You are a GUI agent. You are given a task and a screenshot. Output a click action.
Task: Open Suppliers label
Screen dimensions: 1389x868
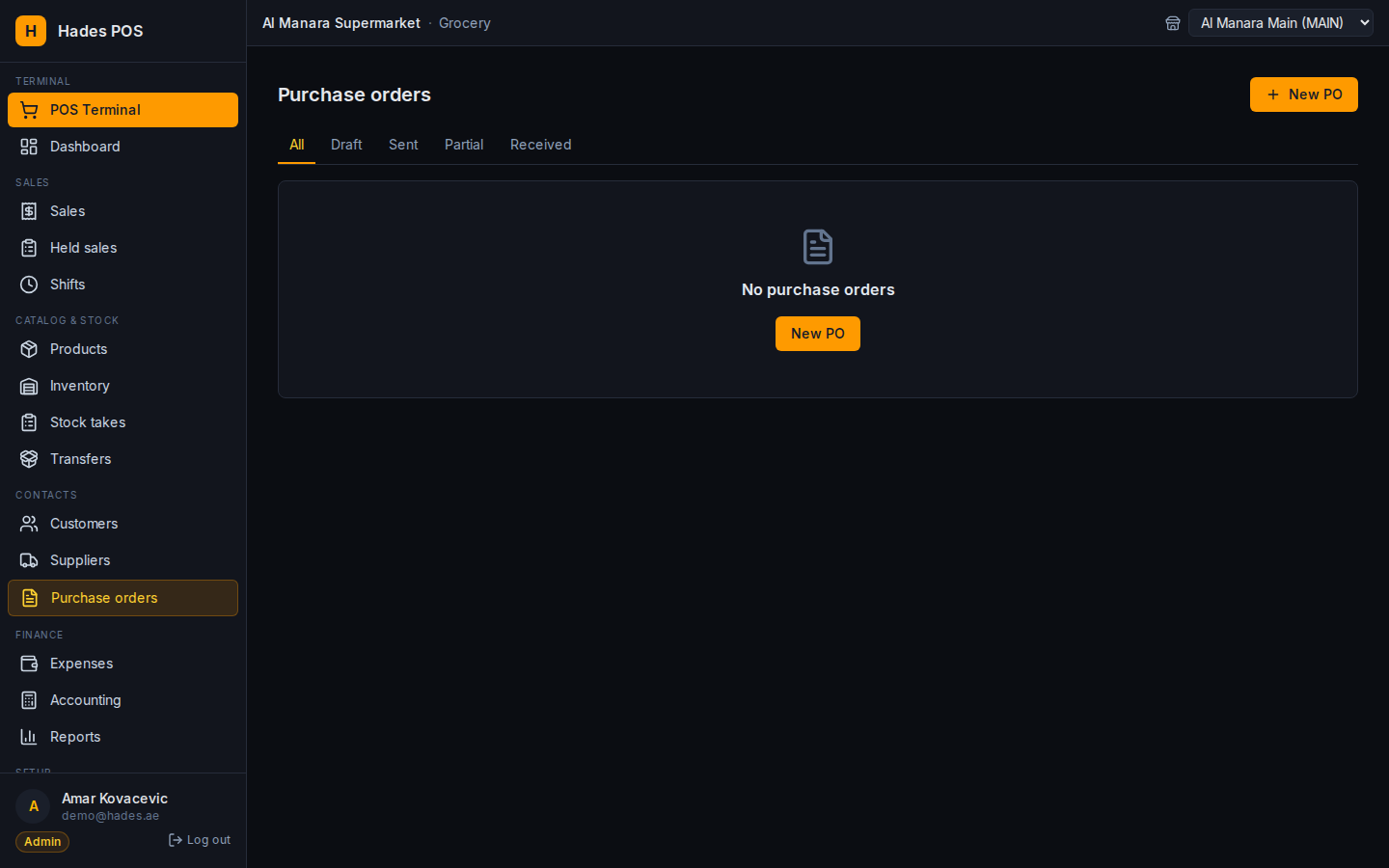point(80,560)
